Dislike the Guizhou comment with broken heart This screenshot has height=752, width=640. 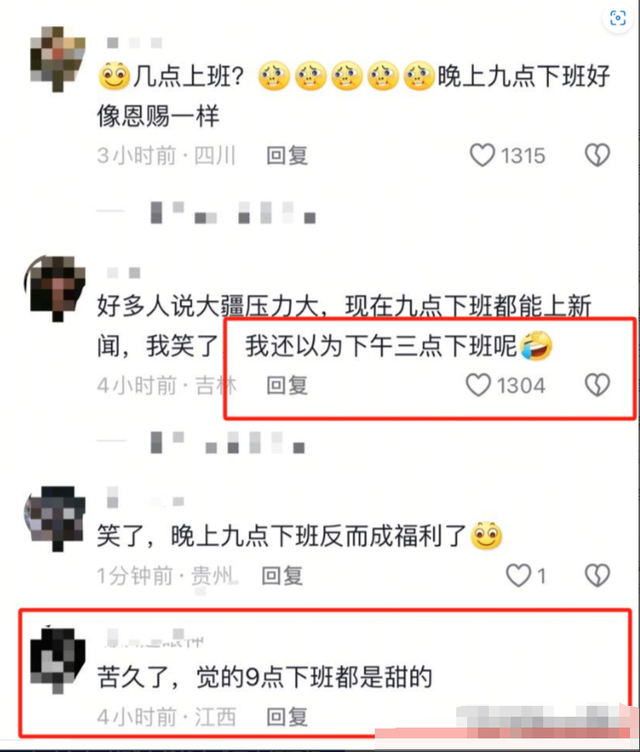597,575
